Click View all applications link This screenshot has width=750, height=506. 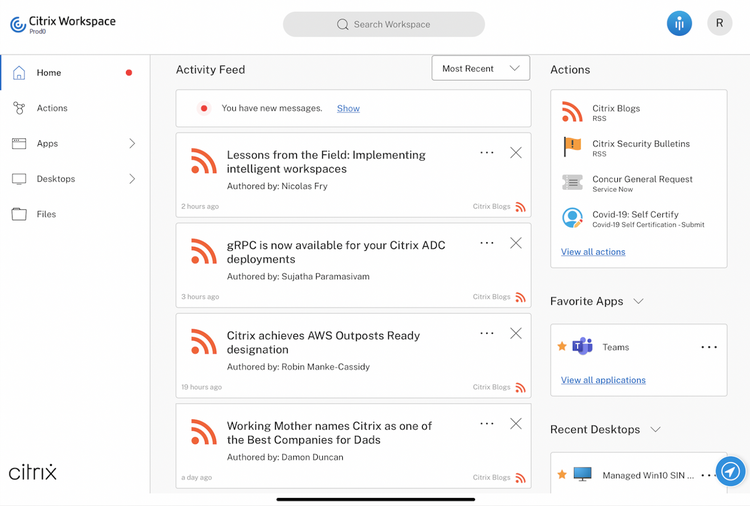pos(603,380)
